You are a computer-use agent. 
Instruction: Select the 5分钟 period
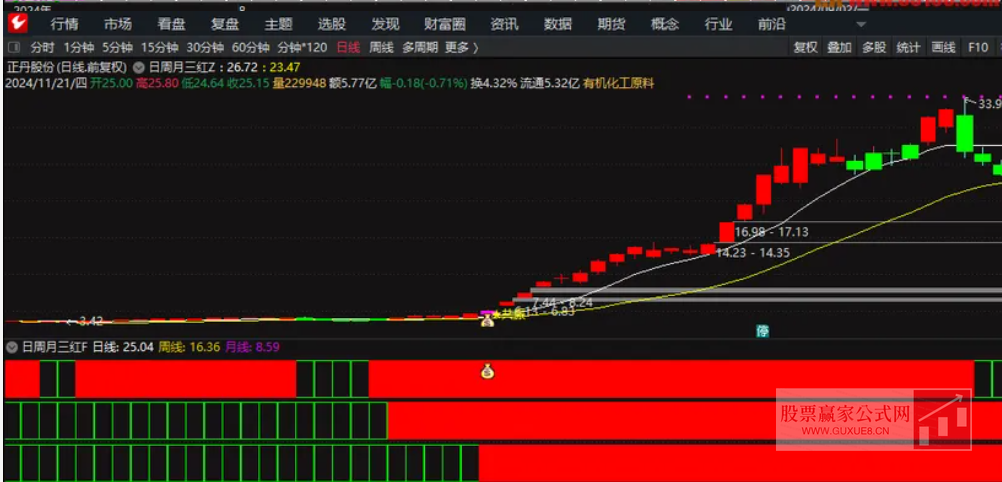(118, 47)
